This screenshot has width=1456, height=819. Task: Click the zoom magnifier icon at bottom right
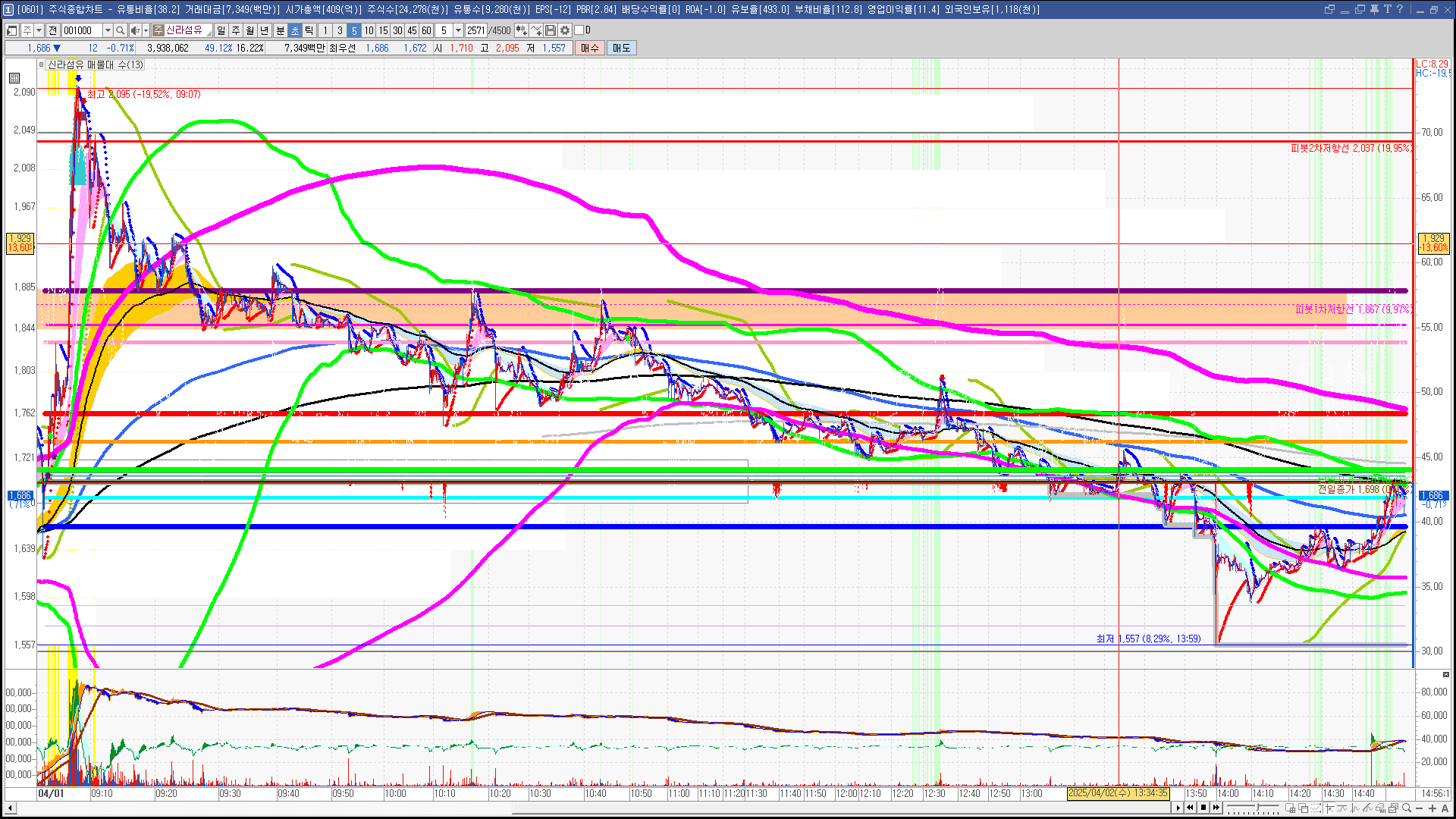(1407, 808)
